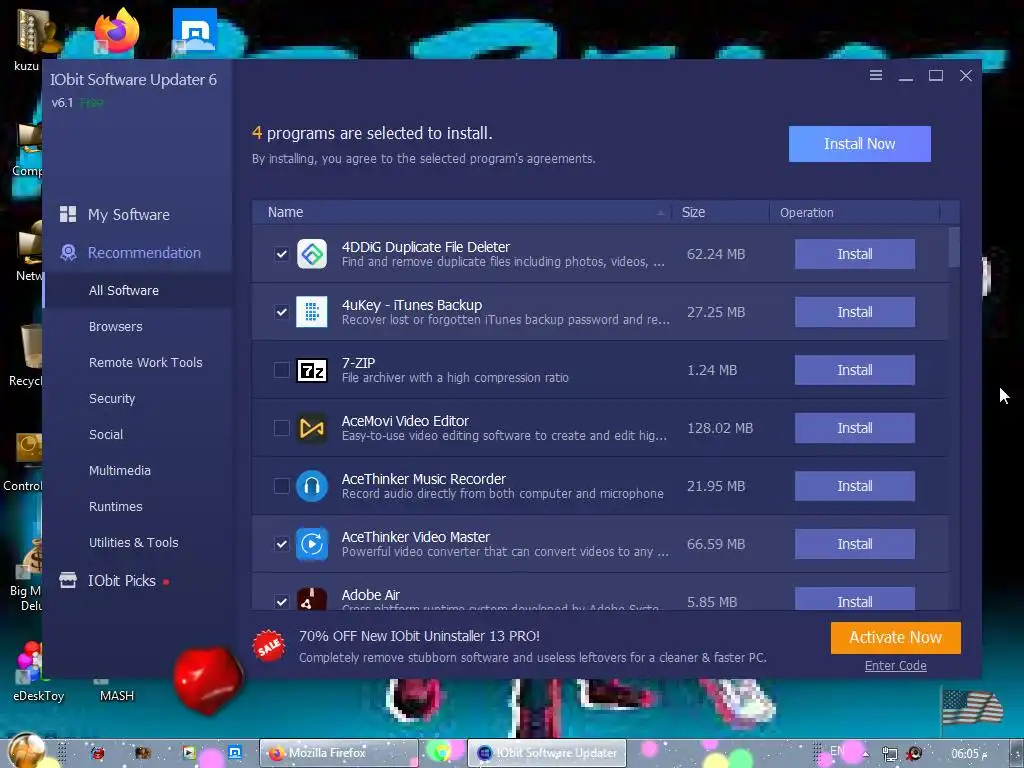
Task: Sort the list by the Size column
Action: [x=720, y=212]
